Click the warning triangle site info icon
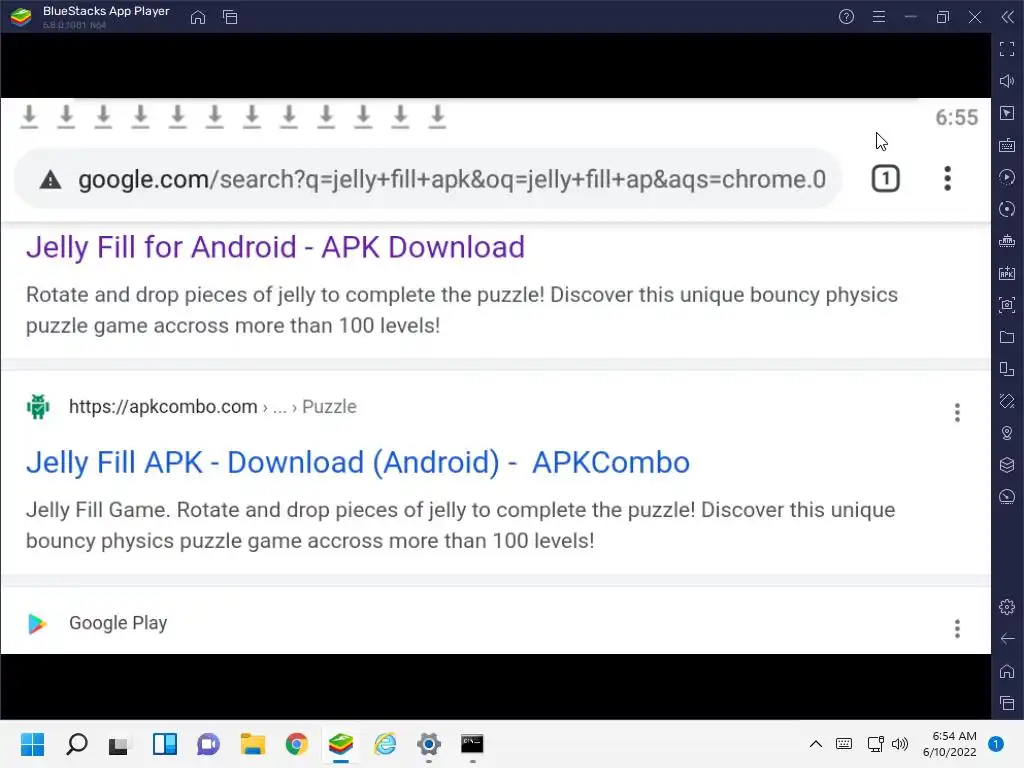1024x768 pixels. pos(50,180)
